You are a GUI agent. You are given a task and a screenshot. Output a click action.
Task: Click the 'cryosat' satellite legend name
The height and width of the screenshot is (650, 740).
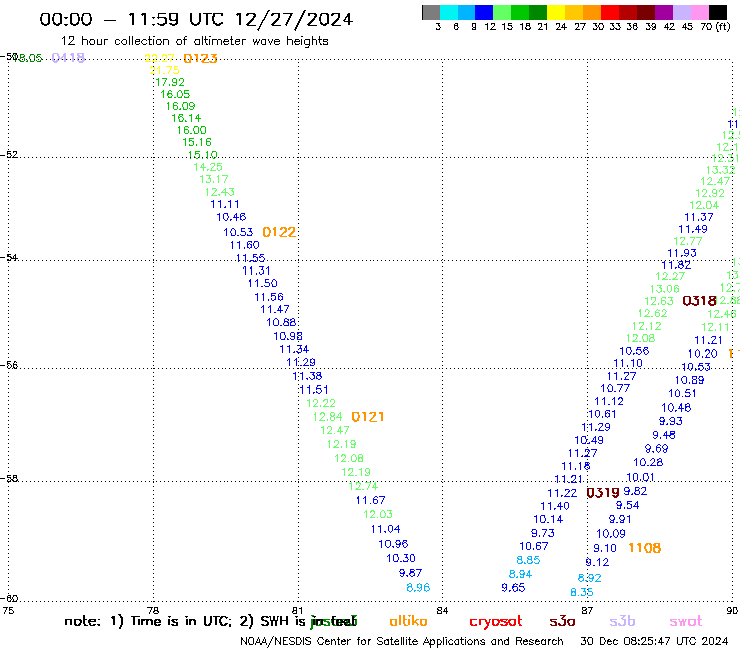(x=496, y=622)
